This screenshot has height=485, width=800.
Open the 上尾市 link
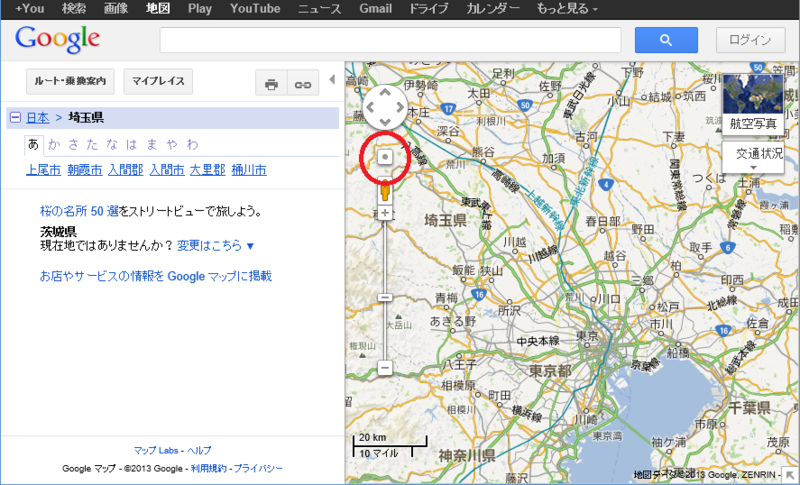click(x=43, y=170)
